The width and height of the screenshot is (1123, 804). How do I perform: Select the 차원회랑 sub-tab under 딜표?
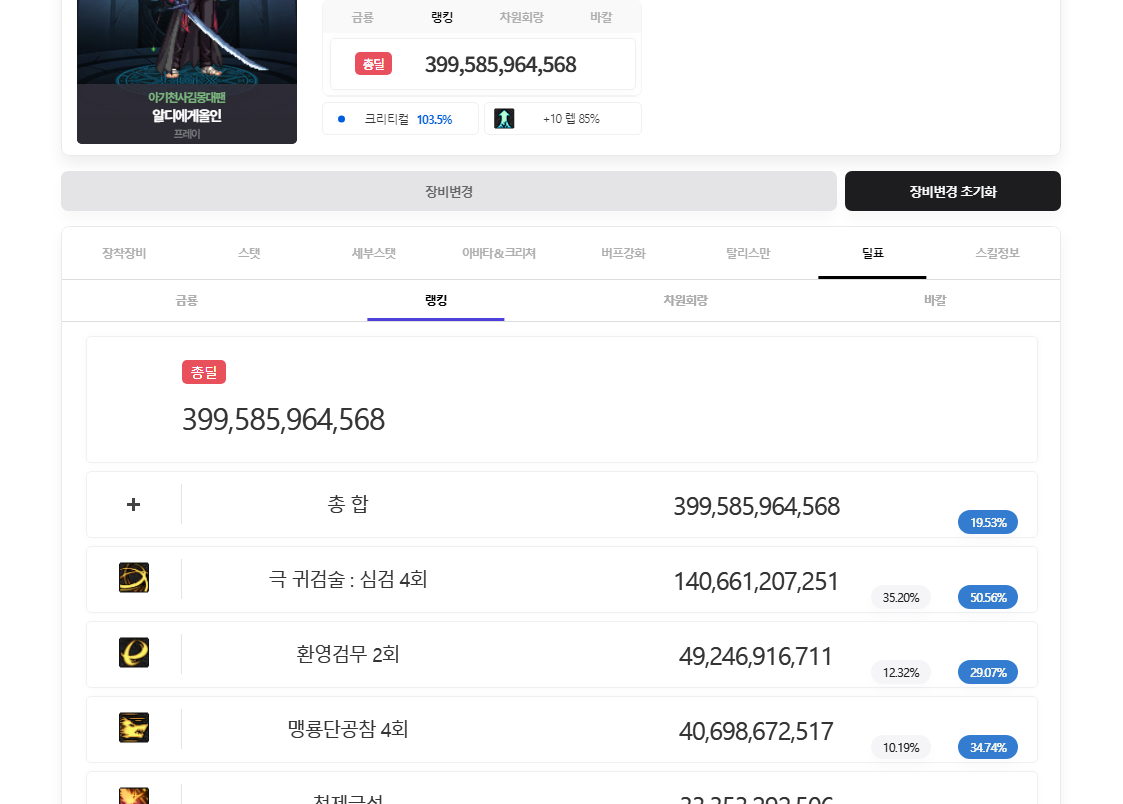(685, 300)
